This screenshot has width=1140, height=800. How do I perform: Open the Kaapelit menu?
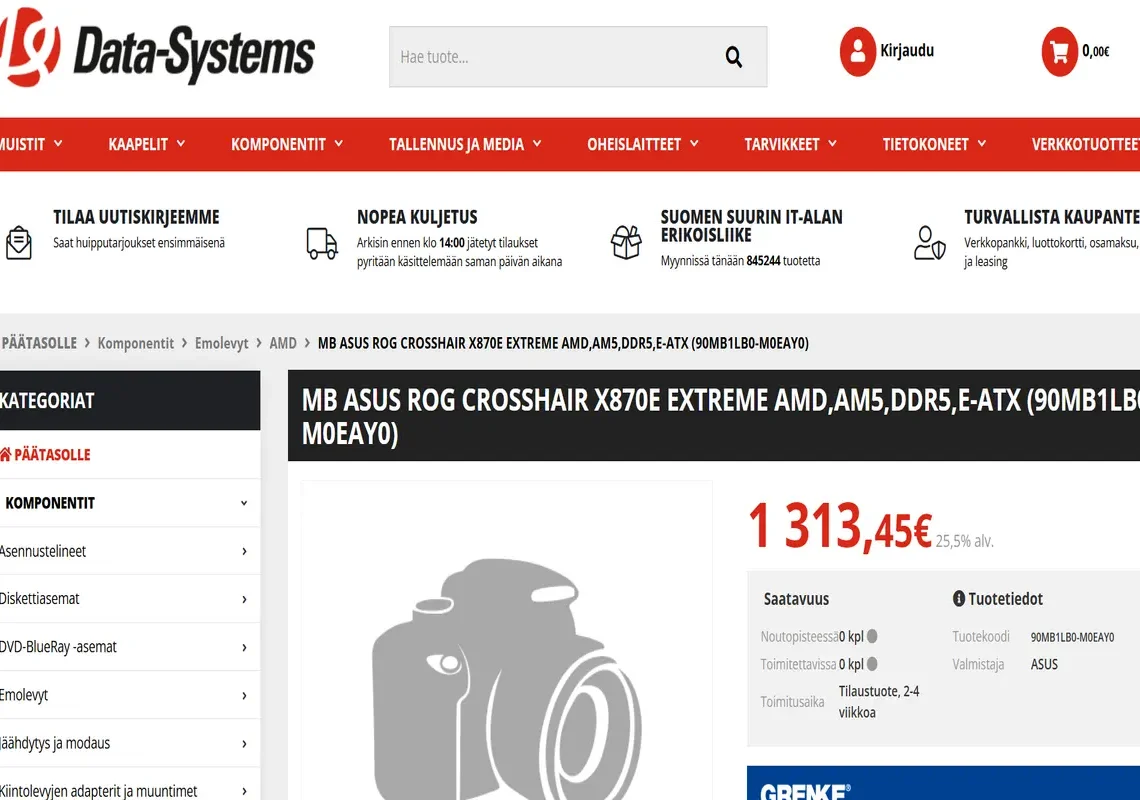[x=147, y=144]
